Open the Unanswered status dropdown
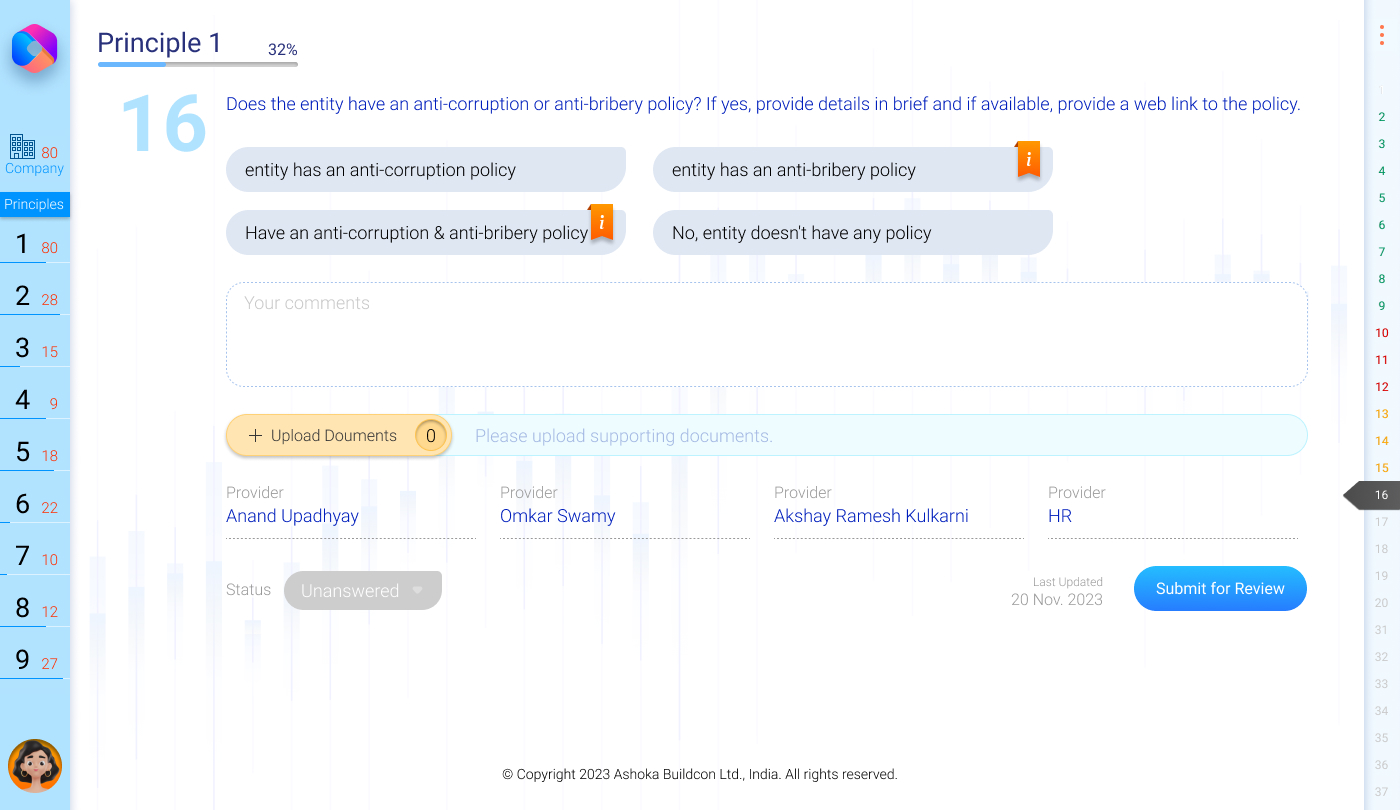Screen dimensions: 1400x810 coord(362,591)
